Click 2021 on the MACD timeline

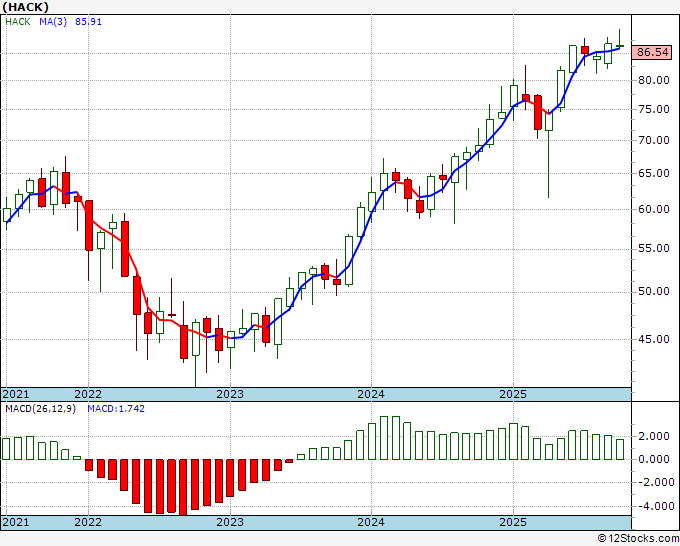[x=16, y=522]
